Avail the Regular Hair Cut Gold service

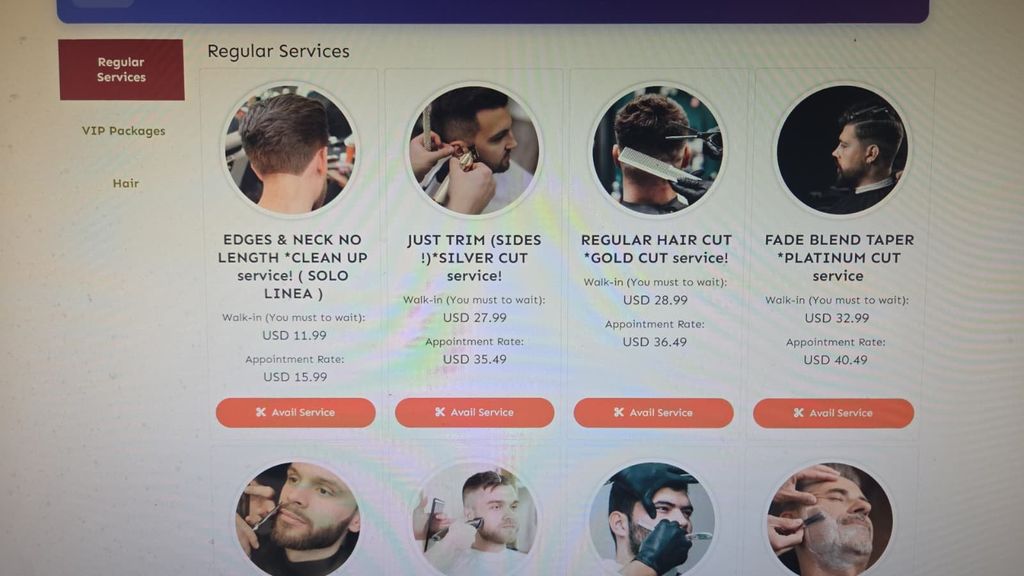pos(654,413)
